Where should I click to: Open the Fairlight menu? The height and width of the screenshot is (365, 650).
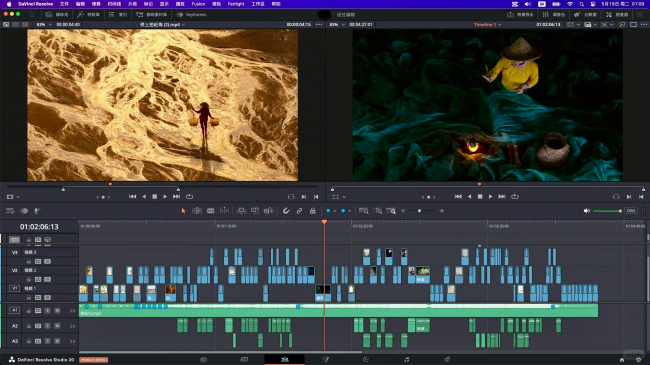pyautogui.click(x=236, y=4)
